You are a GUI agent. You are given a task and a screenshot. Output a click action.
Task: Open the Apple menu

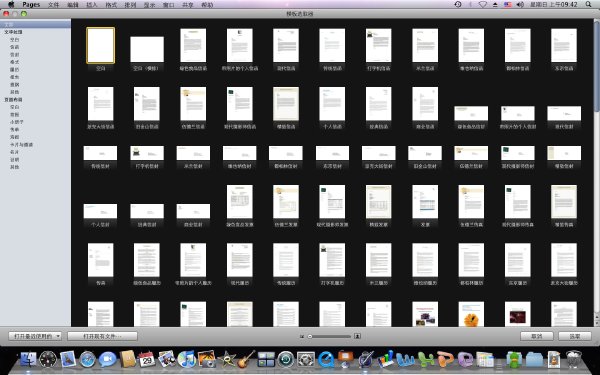(11, 5)
